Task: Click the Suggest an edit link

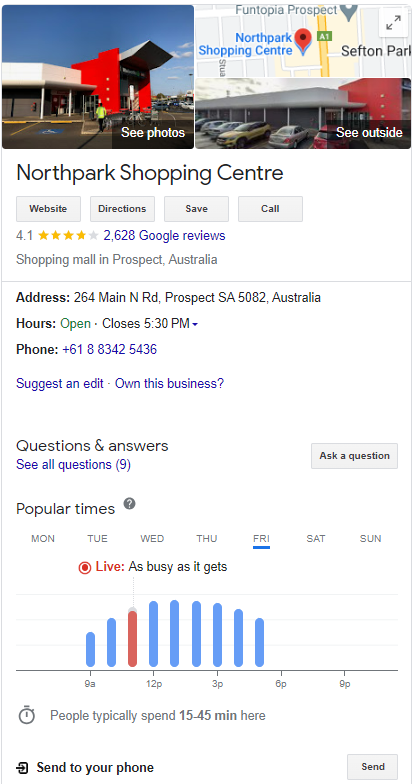Action: pyautogui.click(x=60, y=384)
